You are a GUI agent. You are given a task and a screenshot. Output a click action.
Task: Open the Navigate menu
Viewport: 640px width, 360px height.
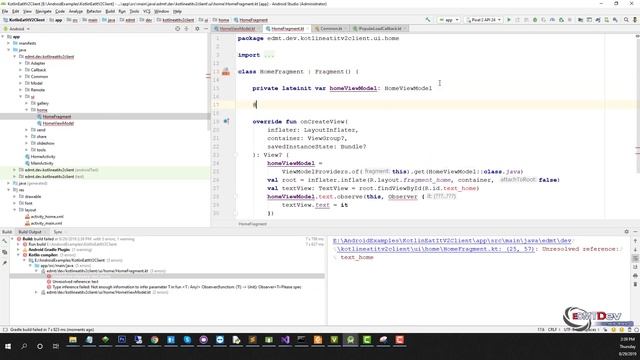click(43, 11)
